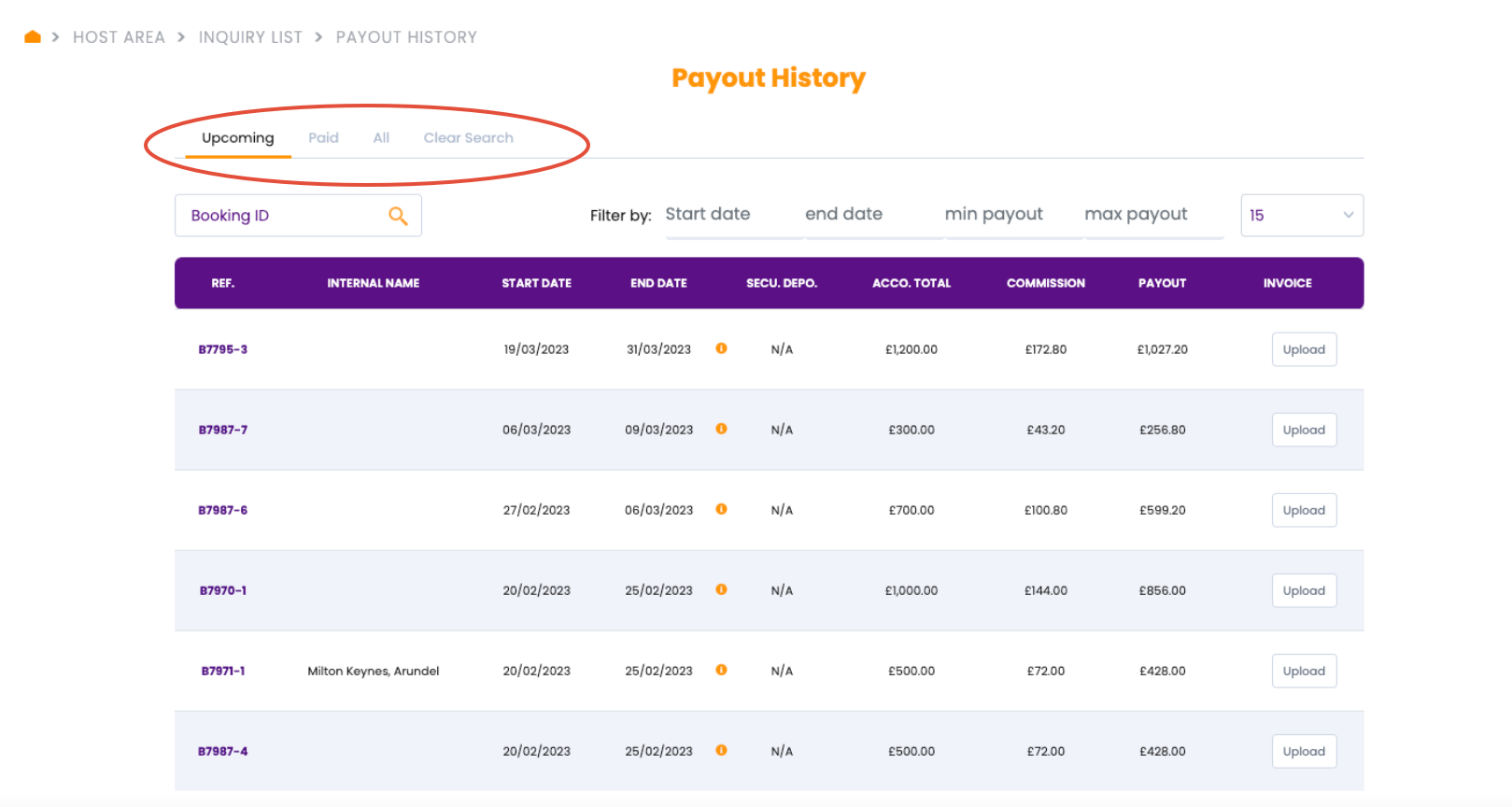Expand the rows-per-page dropdown showing 15

1301,216
